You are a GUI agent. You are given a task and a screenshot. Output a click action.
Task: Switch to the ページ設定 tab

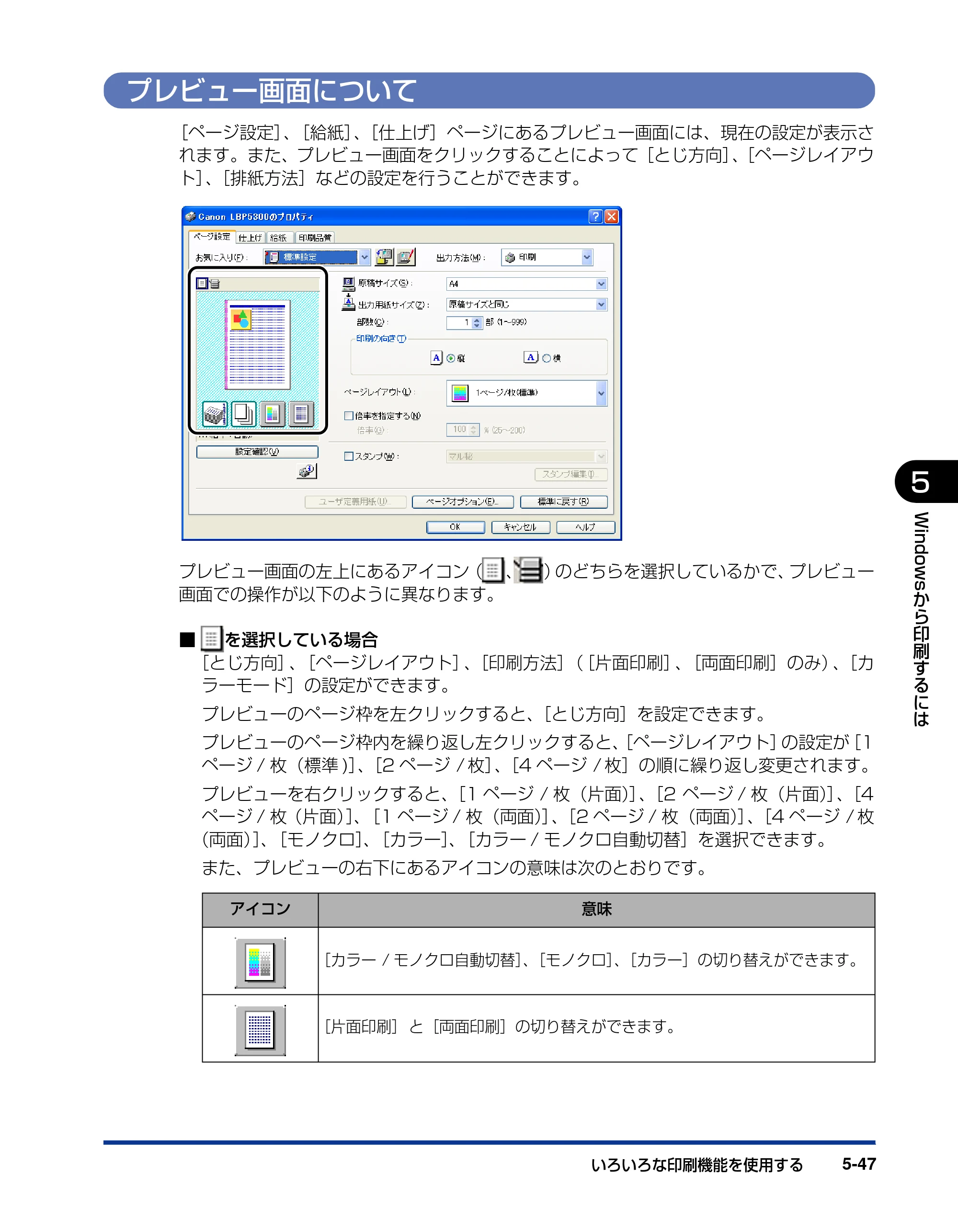pos(212,237)
